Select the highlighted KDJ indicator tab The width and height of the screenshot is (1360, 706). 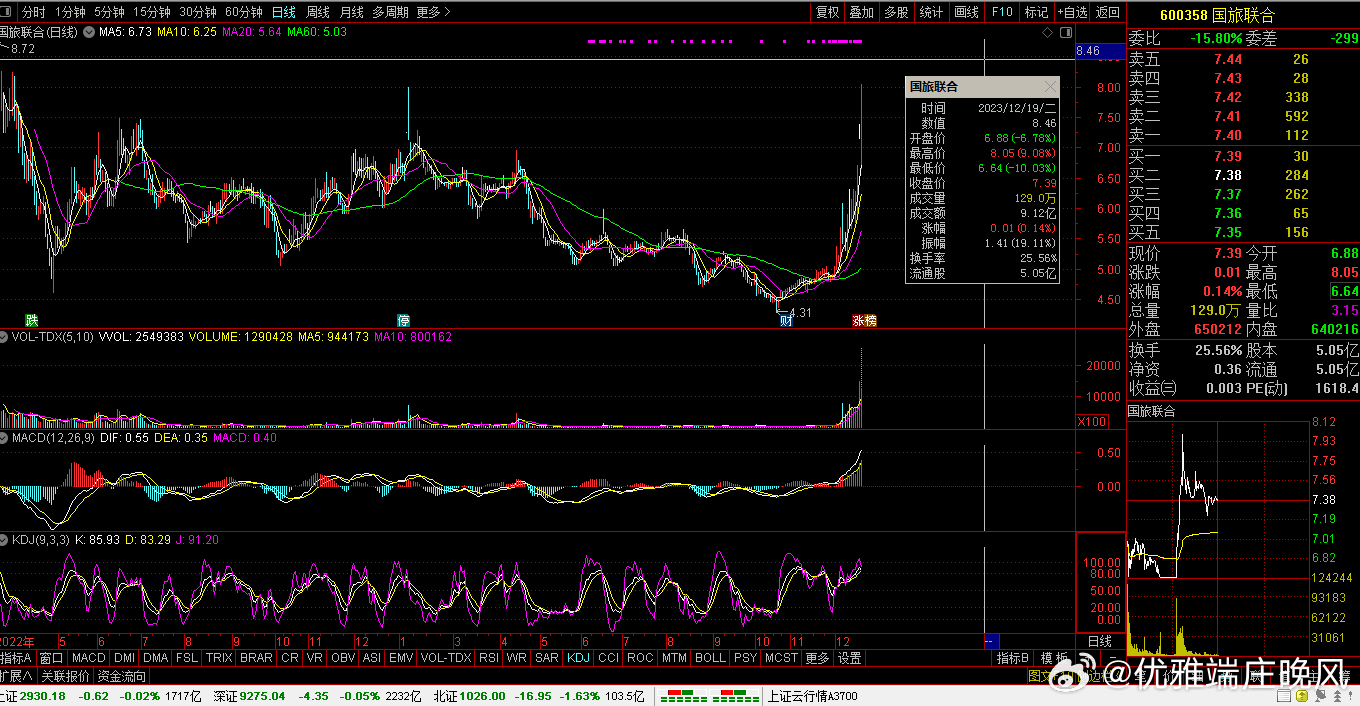(x=579, y=658)
